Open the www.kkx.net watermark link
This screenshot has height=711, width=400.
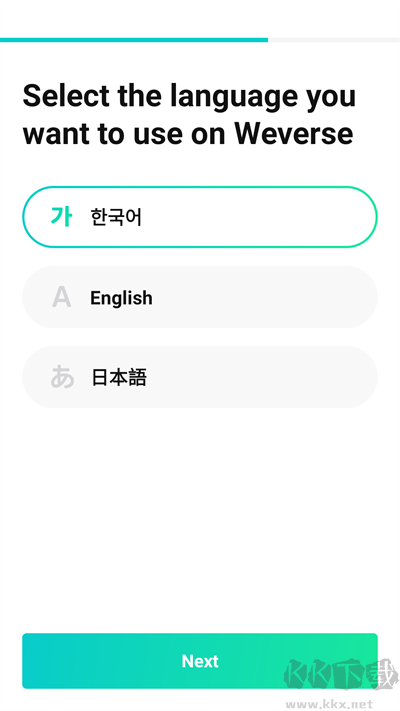tap(329, 704)
